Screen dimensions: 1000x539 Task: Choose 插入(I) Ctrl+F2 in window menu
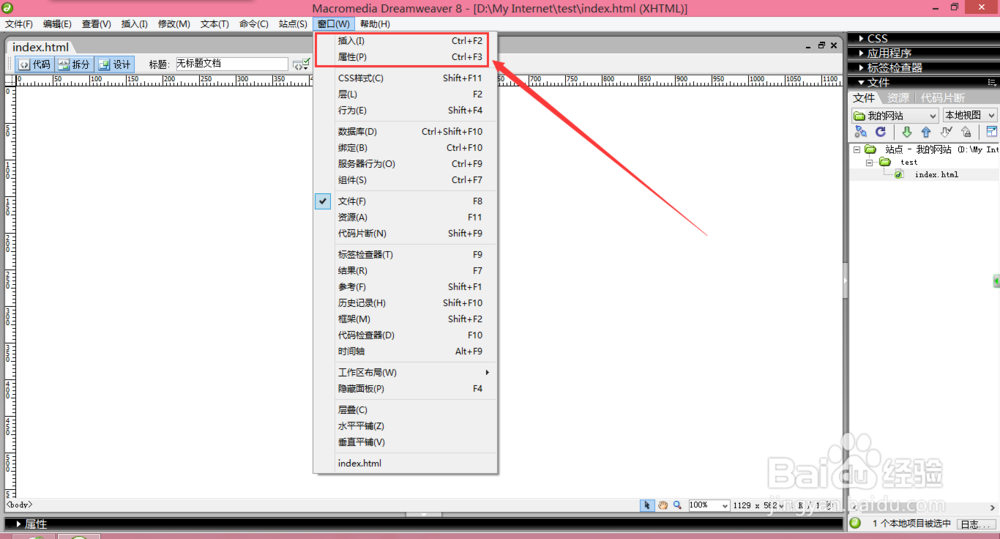(406, 41)
